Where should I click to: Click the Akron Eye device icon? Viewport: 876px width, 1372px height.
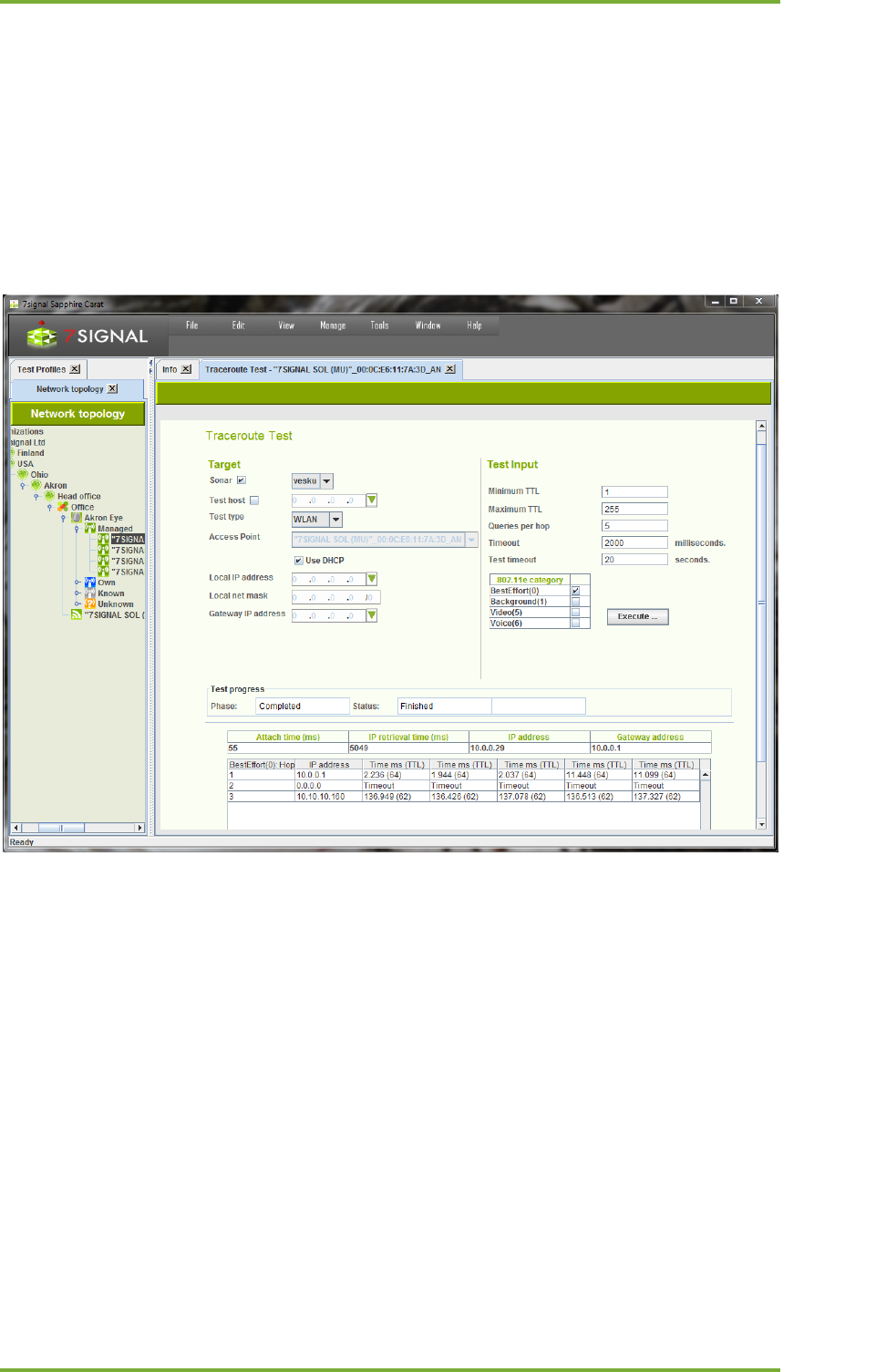coord(77,518)
